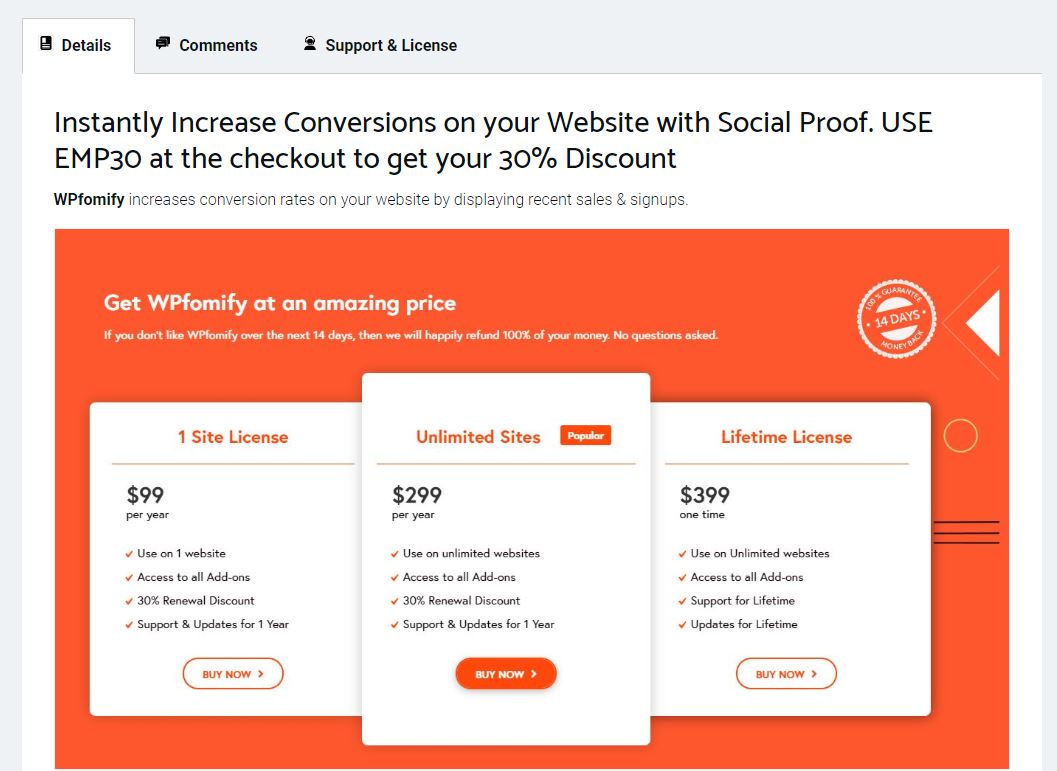Click the Details tab book icon

point(46,44)
